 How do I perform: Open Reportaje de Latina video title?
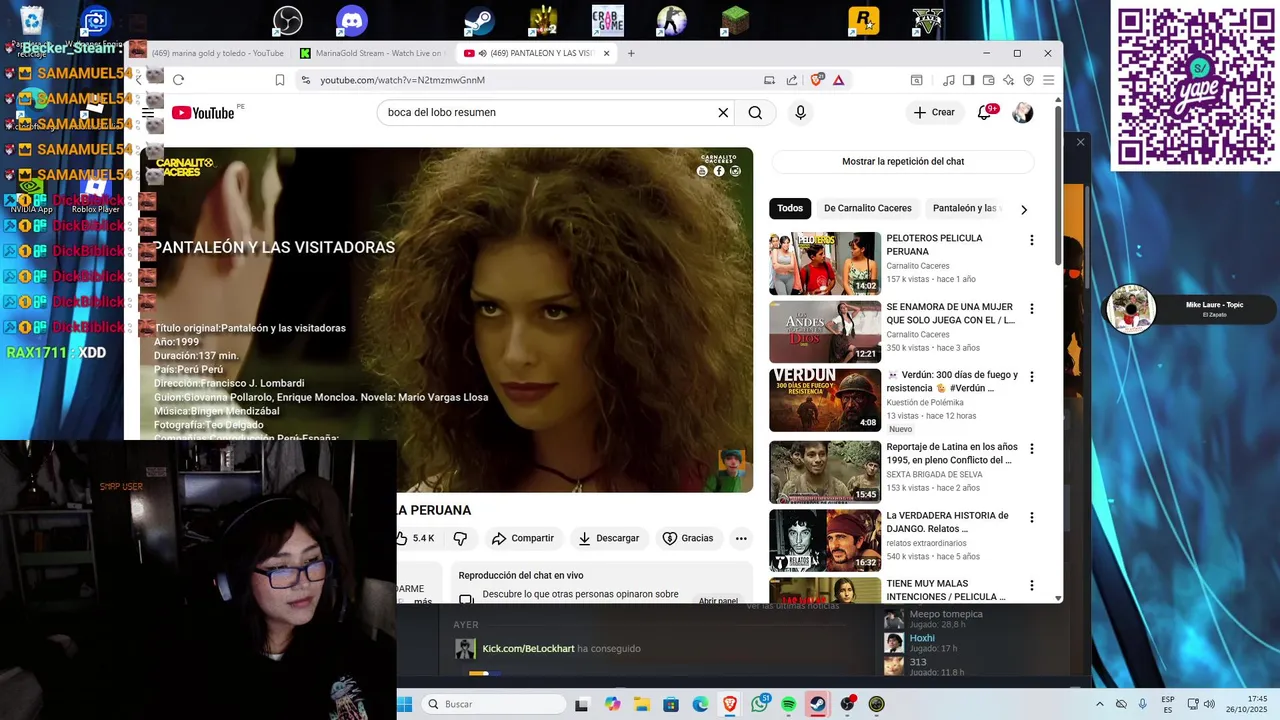952,453
